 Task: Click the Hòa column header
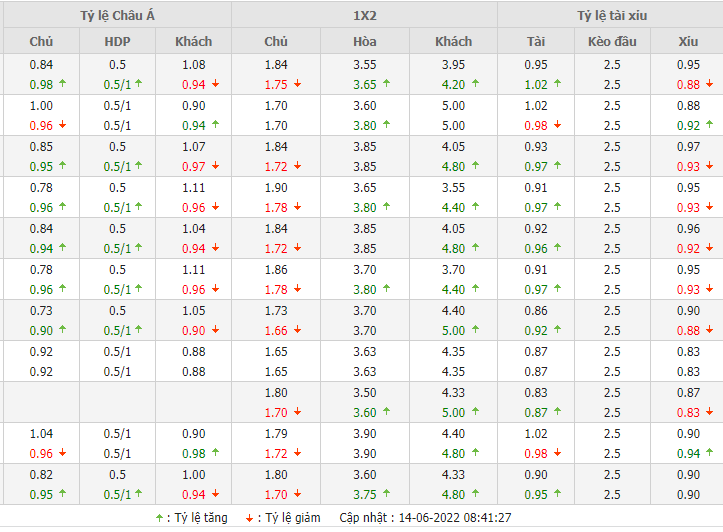click(x=365, y=41)
